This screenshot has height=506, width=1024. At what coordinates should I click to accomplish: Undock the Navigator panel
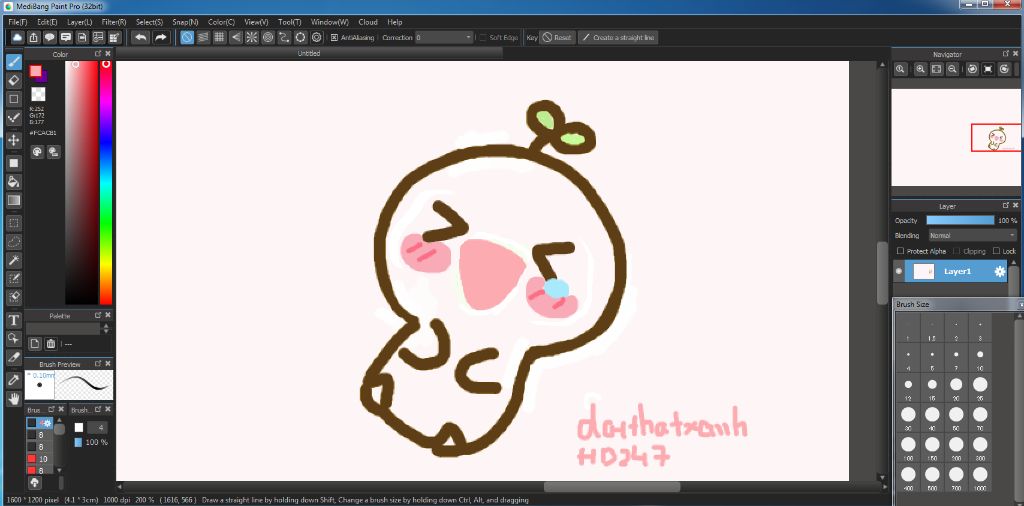(1006, 54)
